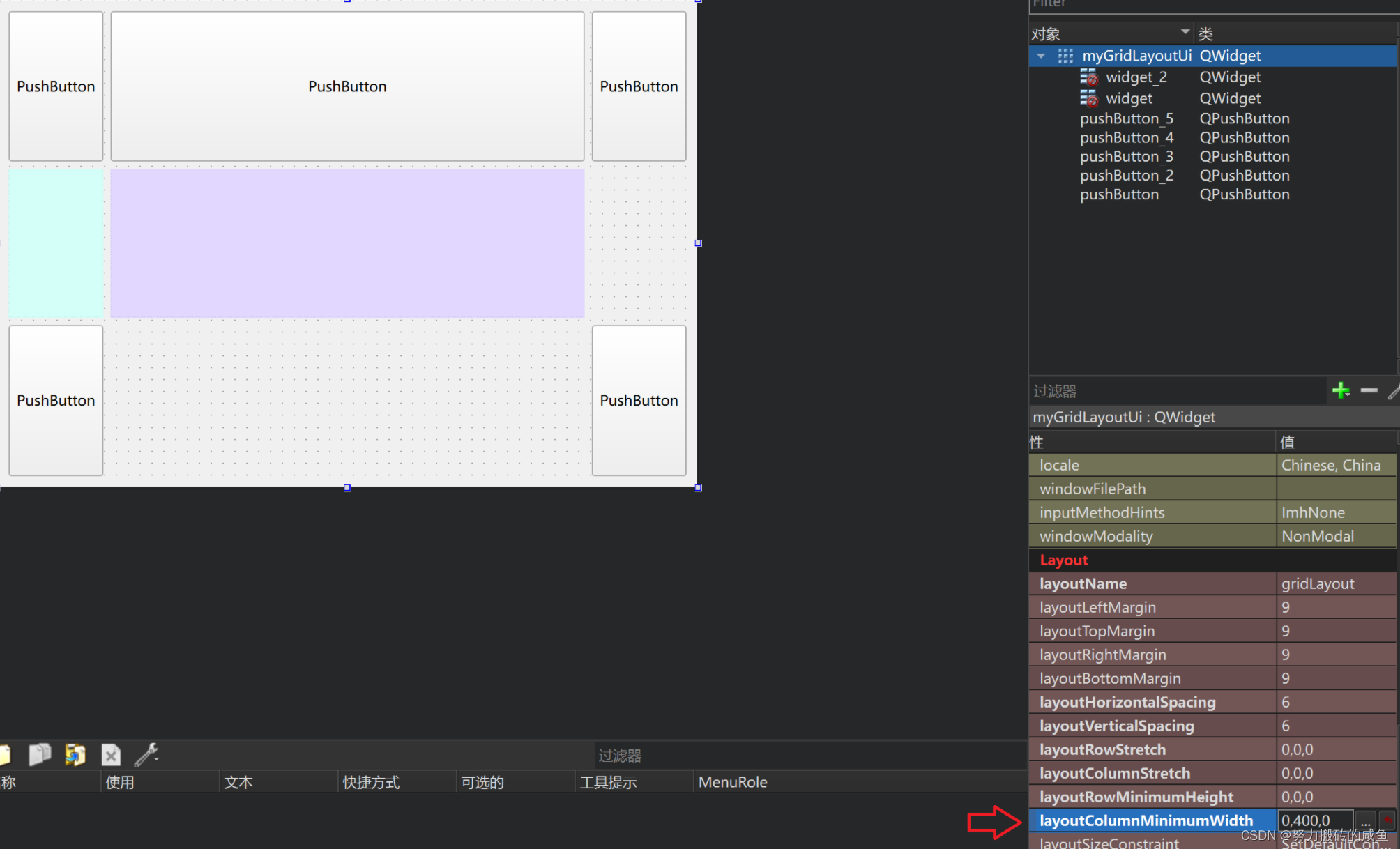Viewport: 1400px width, 849px height.
Task: Select the widget item in object inspector
Action: click(1129, 98)
